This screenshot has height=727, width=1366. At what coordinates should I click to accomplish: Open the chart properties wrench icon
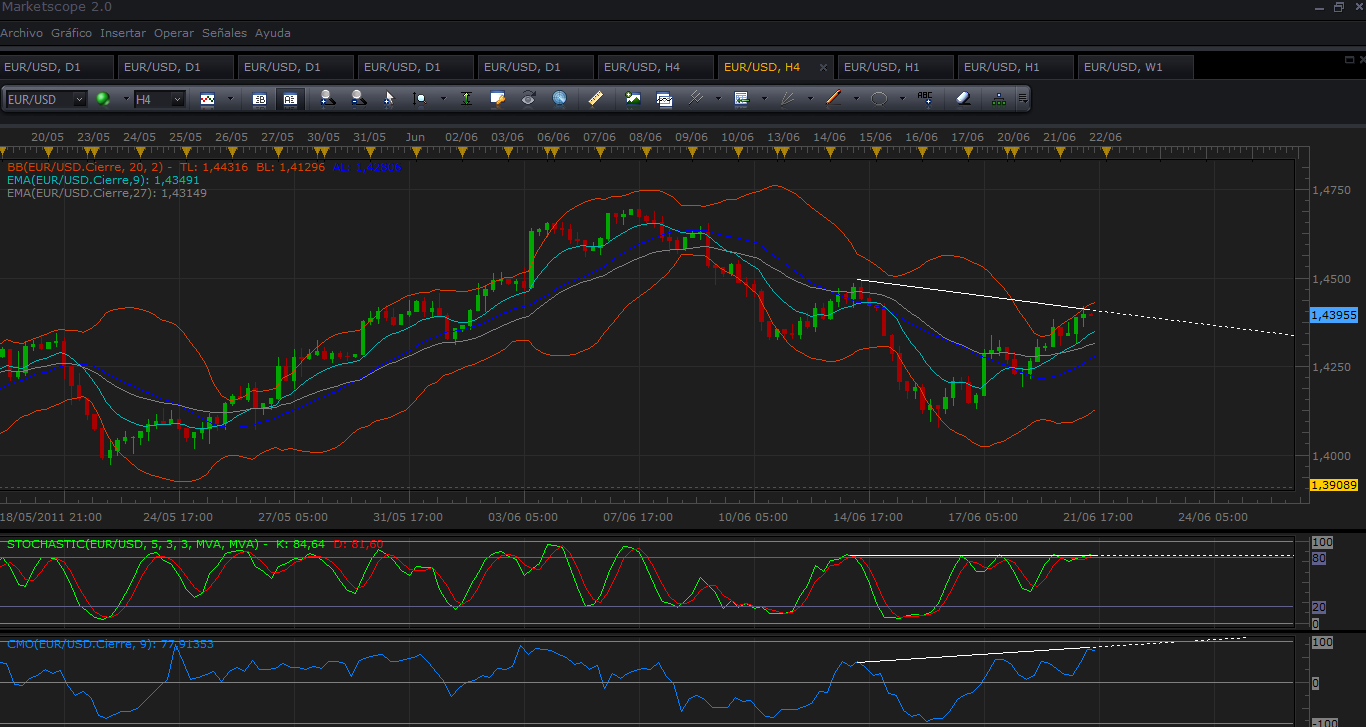click(497, 99)
